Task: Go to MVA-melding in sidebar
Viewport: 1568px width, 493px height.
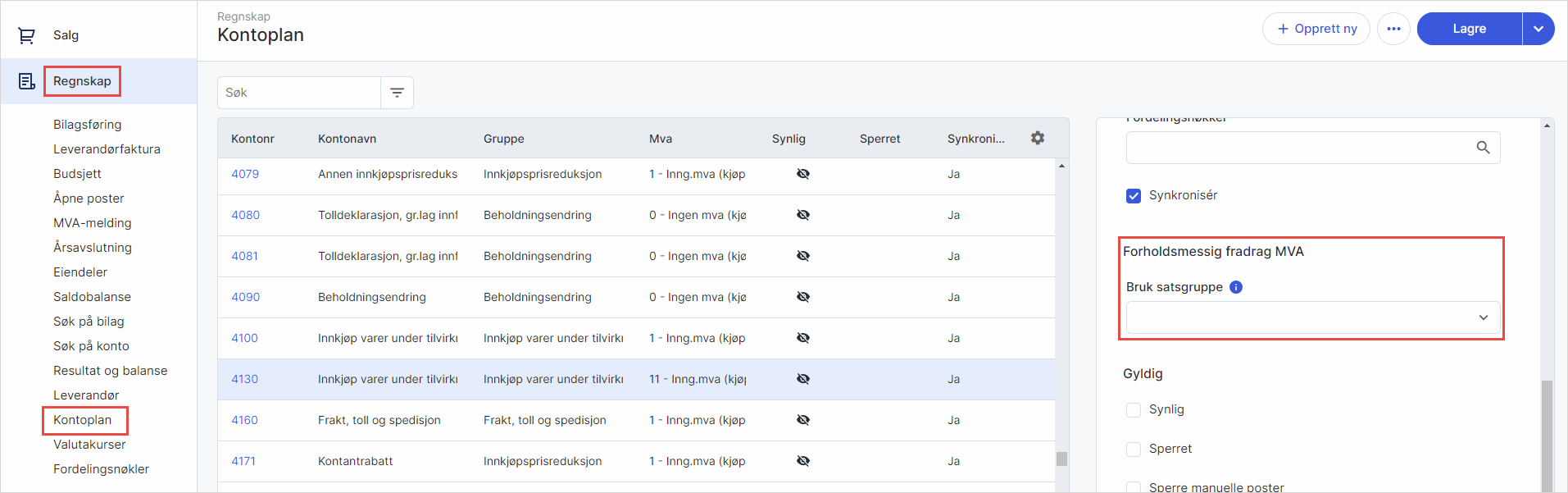Action: coord(92,223)
